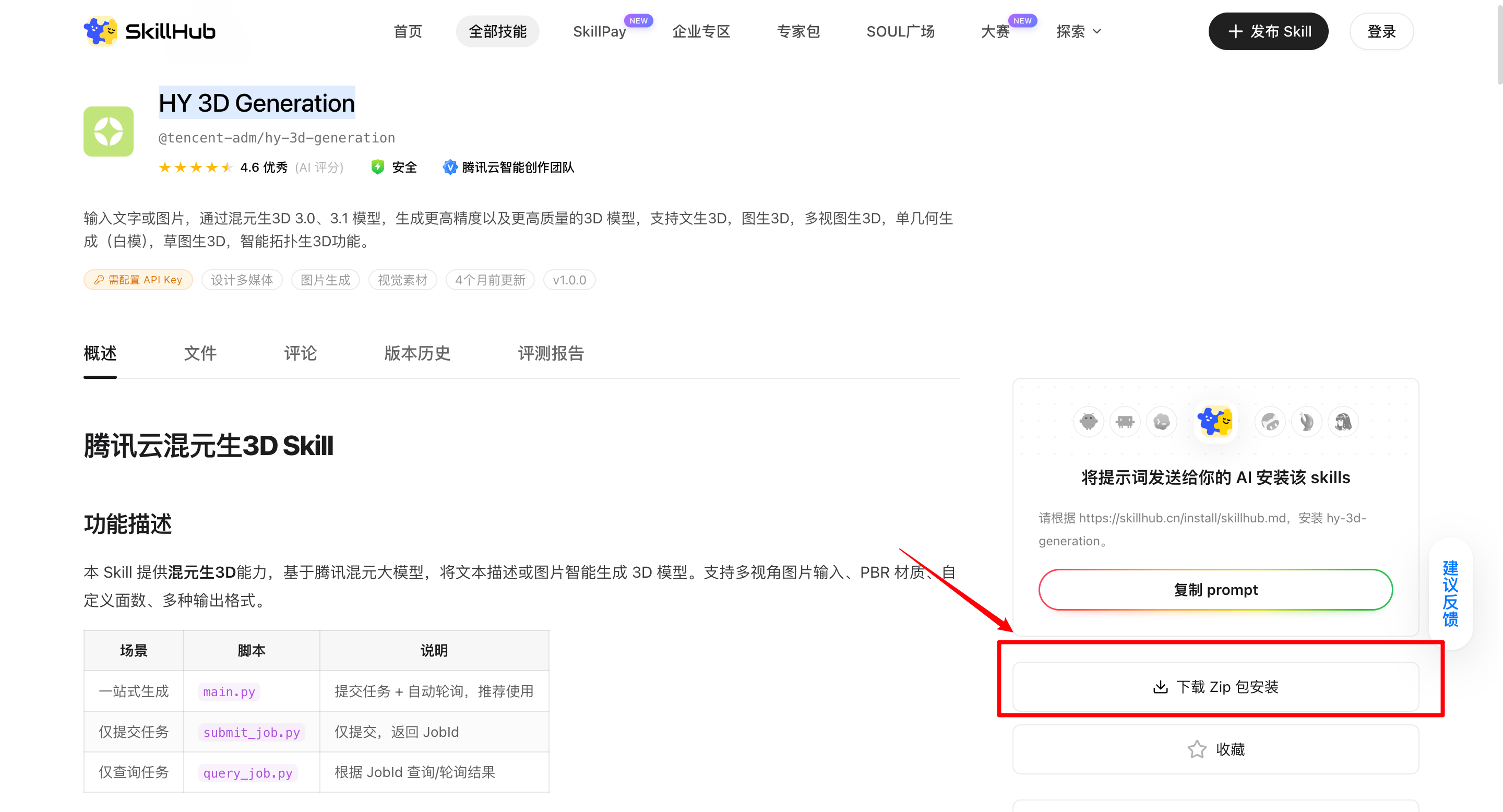The width and height of the screenshot is (1503, 812).
Task: Click the install prompt text with skillhub.cn URL
Action: click(x=1202, y=529)
